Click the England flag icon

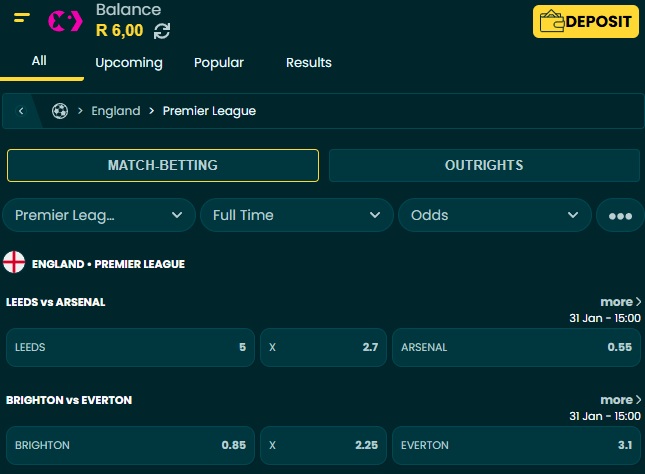click(14, 263)
